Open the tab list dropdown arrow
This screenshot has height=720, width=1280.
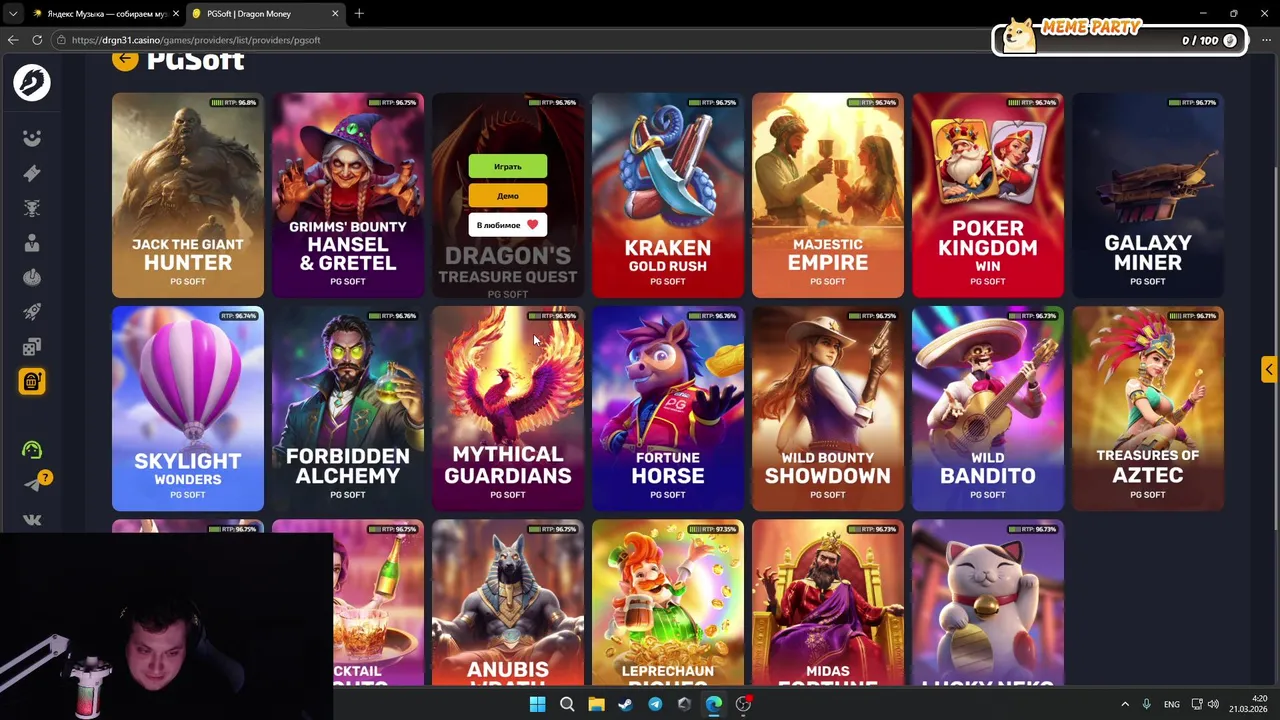pyautogui.click(x=12, y=14)
